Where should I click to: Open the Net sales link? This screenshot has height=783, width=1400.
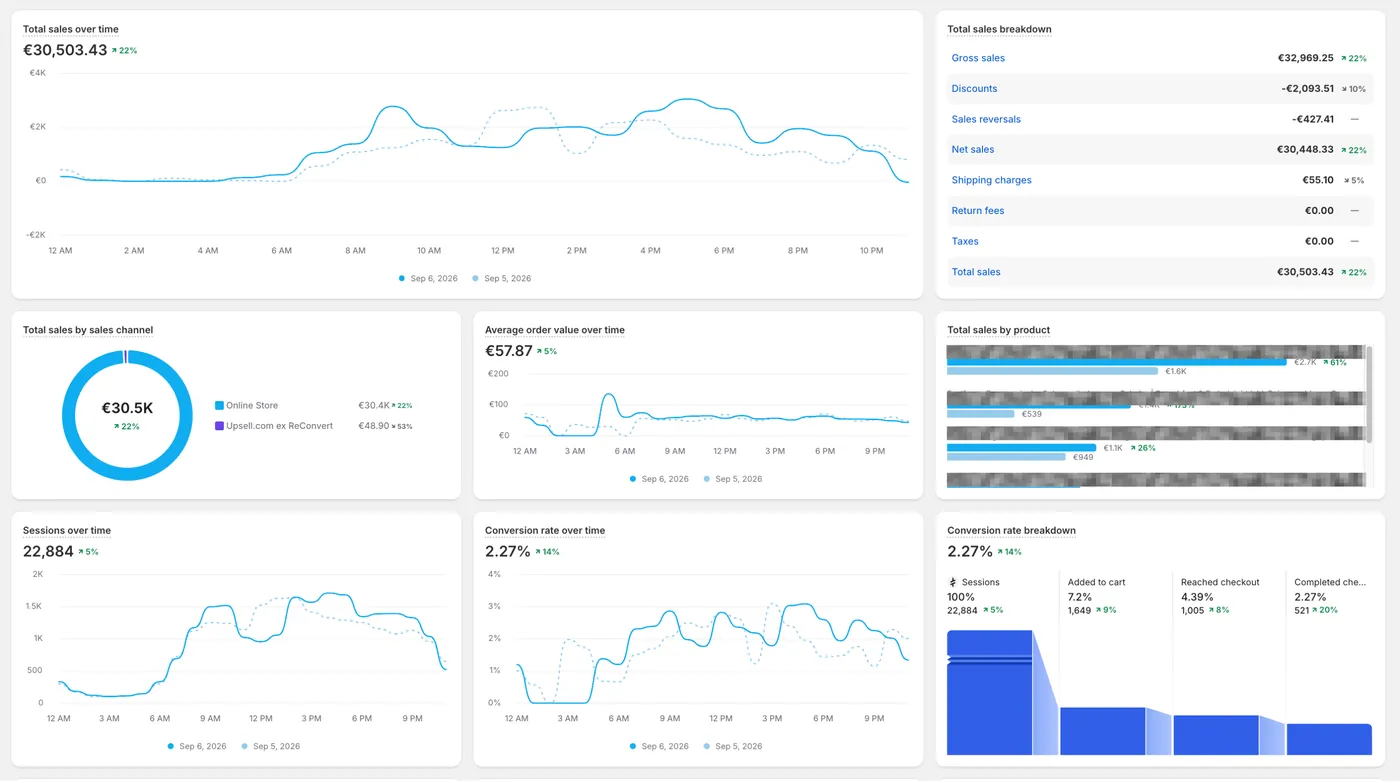[x=973, y=150]
